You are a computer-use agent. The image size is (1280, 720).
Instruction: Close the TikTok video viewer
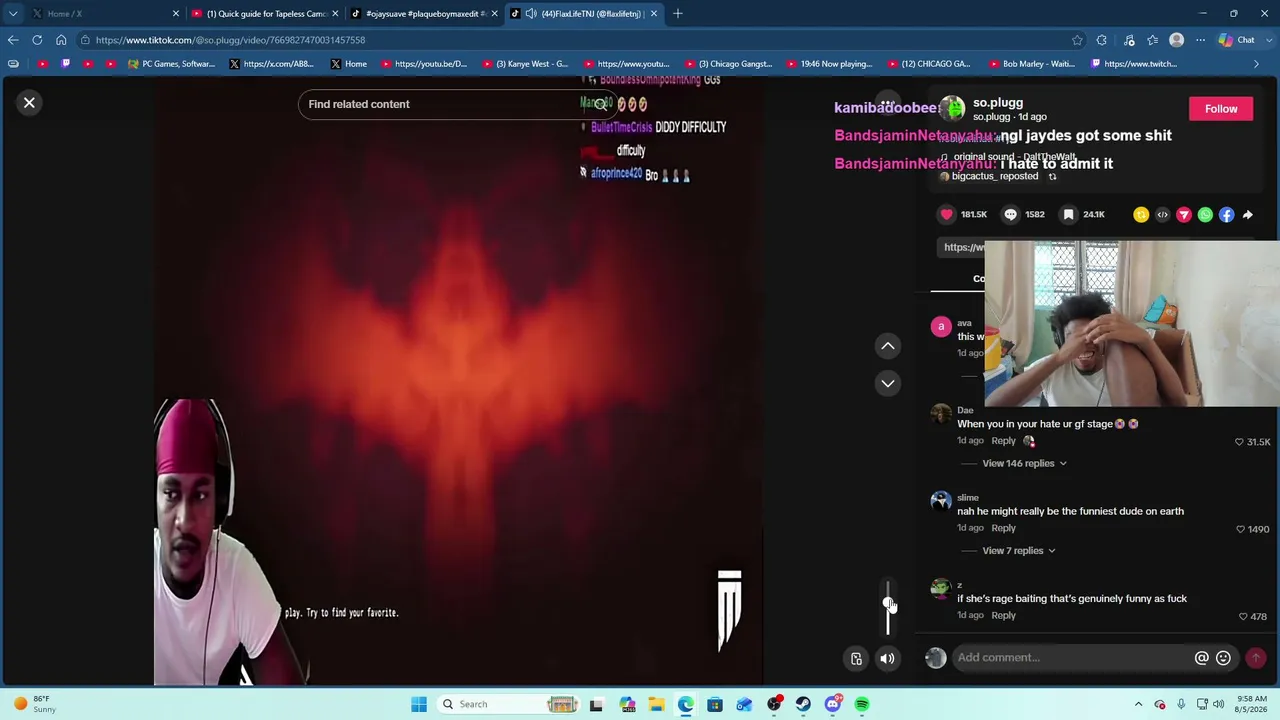coord(29,102)
